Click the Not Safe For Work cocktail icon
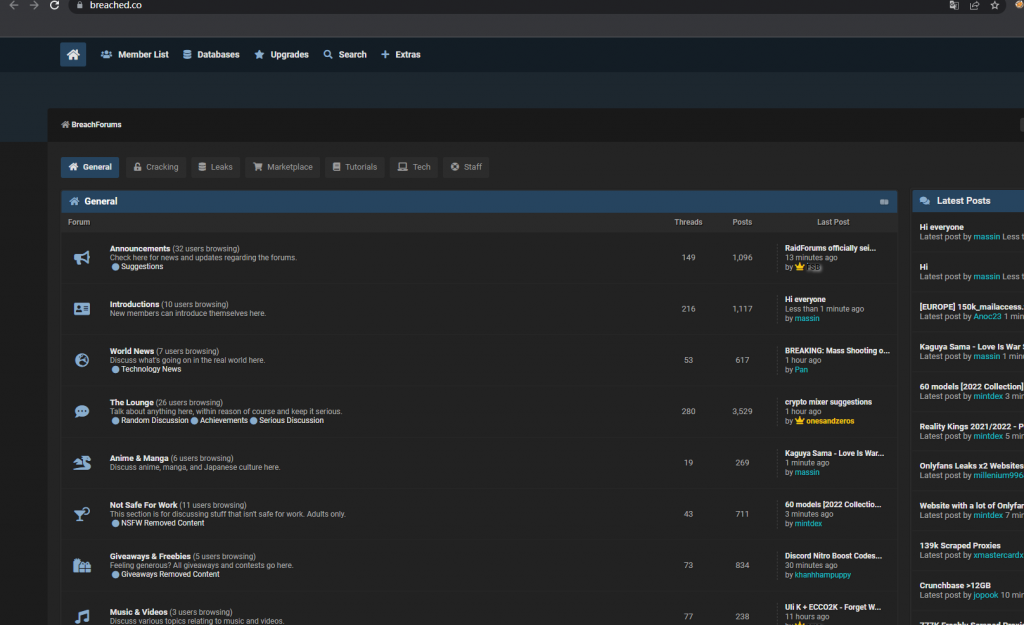This screenshot has height=625, width=1024. pyautogui.click(x=82, y=514)
